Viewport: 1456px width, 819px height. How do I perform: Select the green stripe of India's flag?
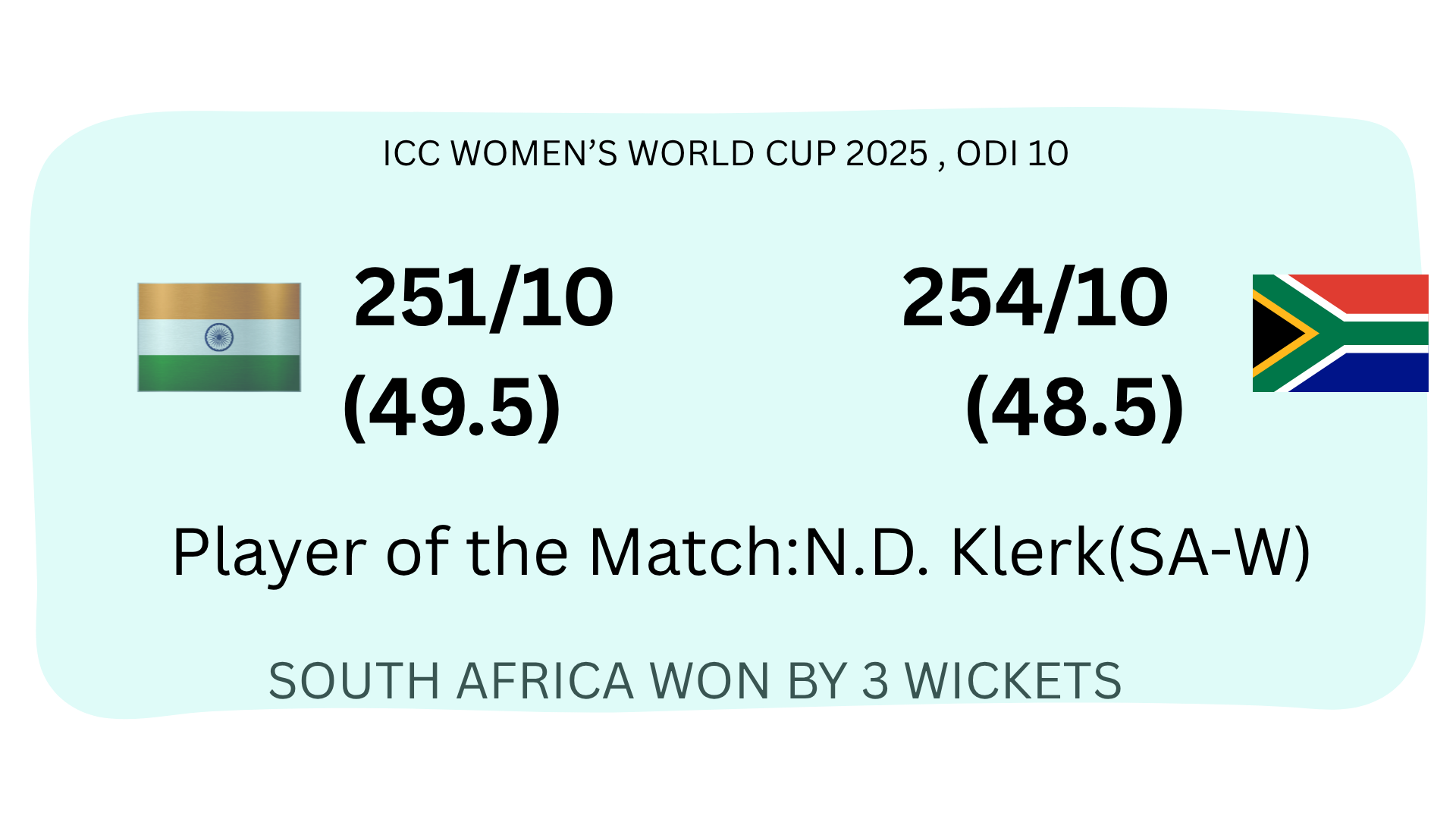[x=219, y=373]
